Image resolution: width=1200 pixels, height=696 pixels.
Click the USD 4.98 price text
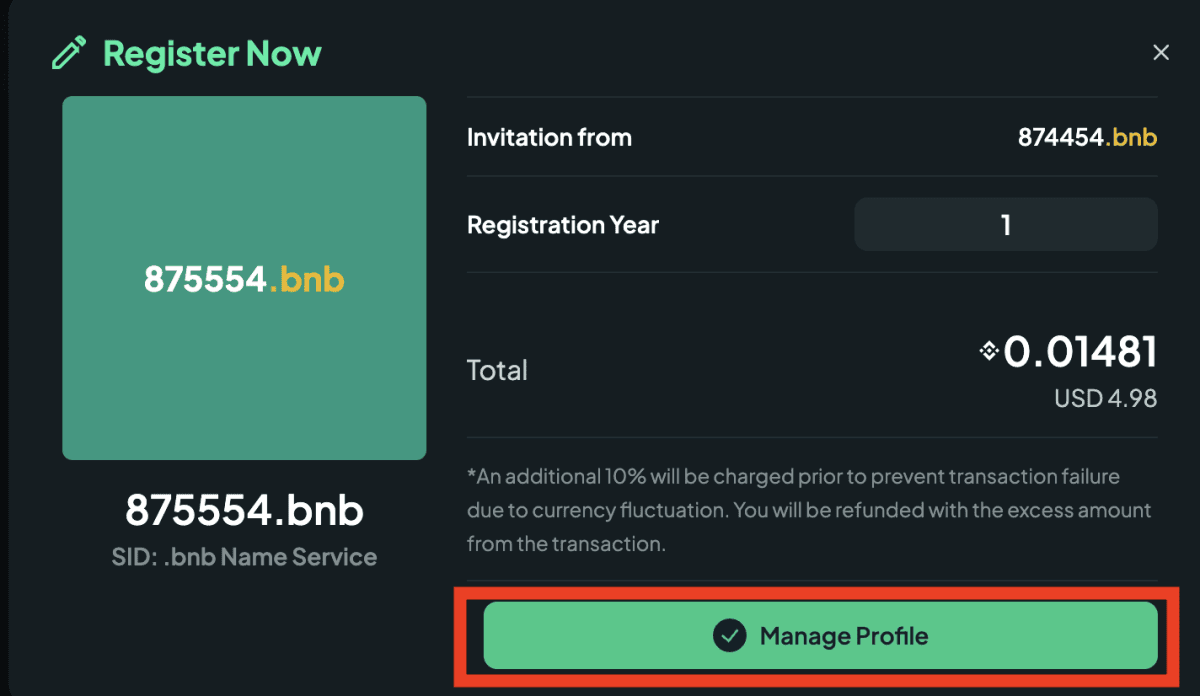coord(1105,399)
